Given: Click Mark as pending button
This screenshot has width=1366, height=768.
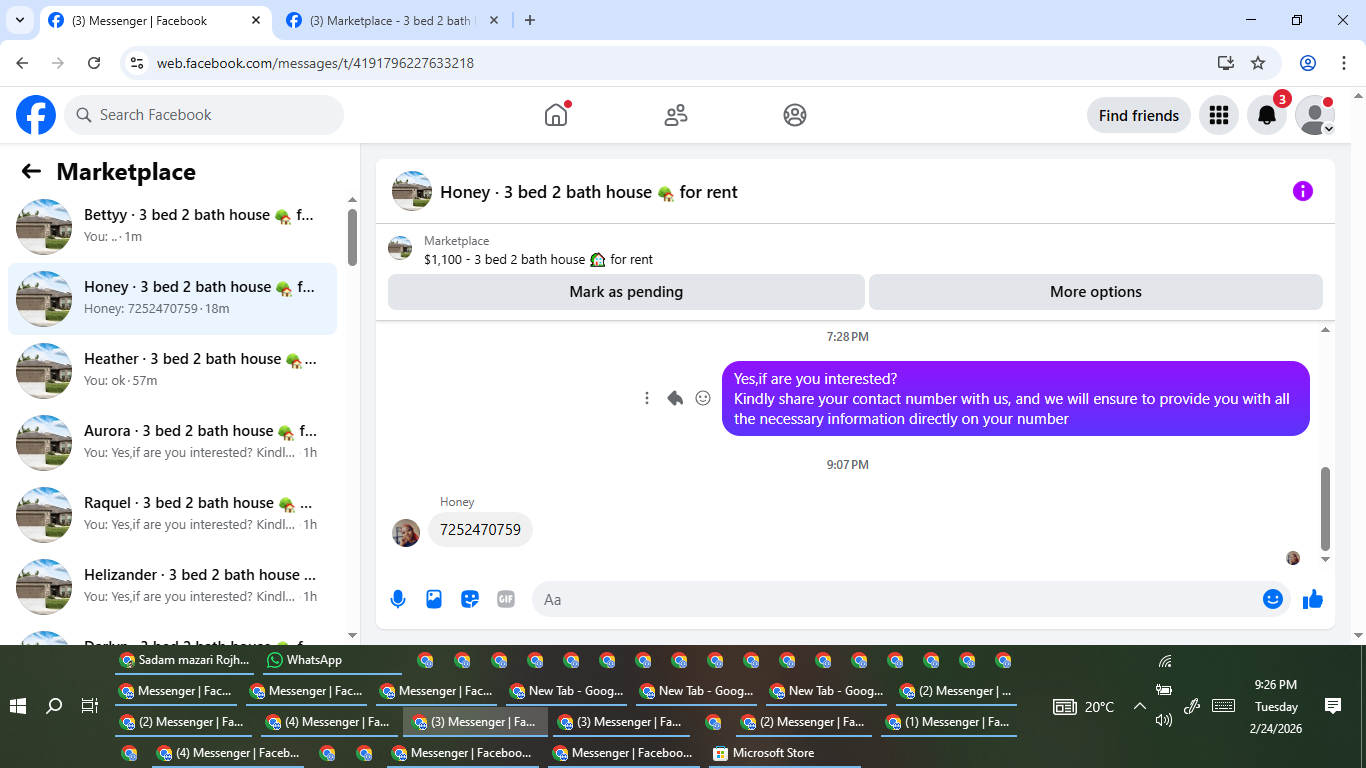Looking at the screenshot, I should point(626,292).
